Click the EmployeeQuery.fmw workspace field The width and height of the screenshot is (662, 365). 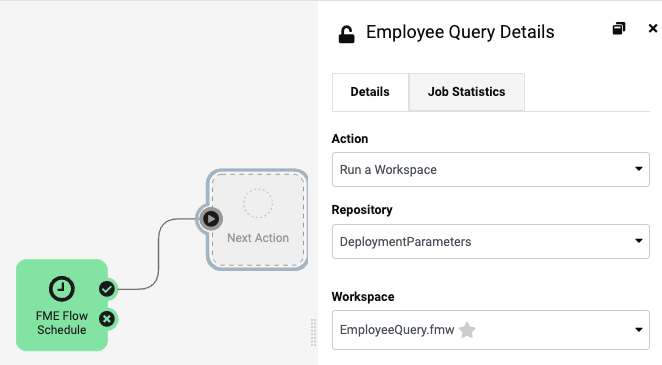click(491, 330)
